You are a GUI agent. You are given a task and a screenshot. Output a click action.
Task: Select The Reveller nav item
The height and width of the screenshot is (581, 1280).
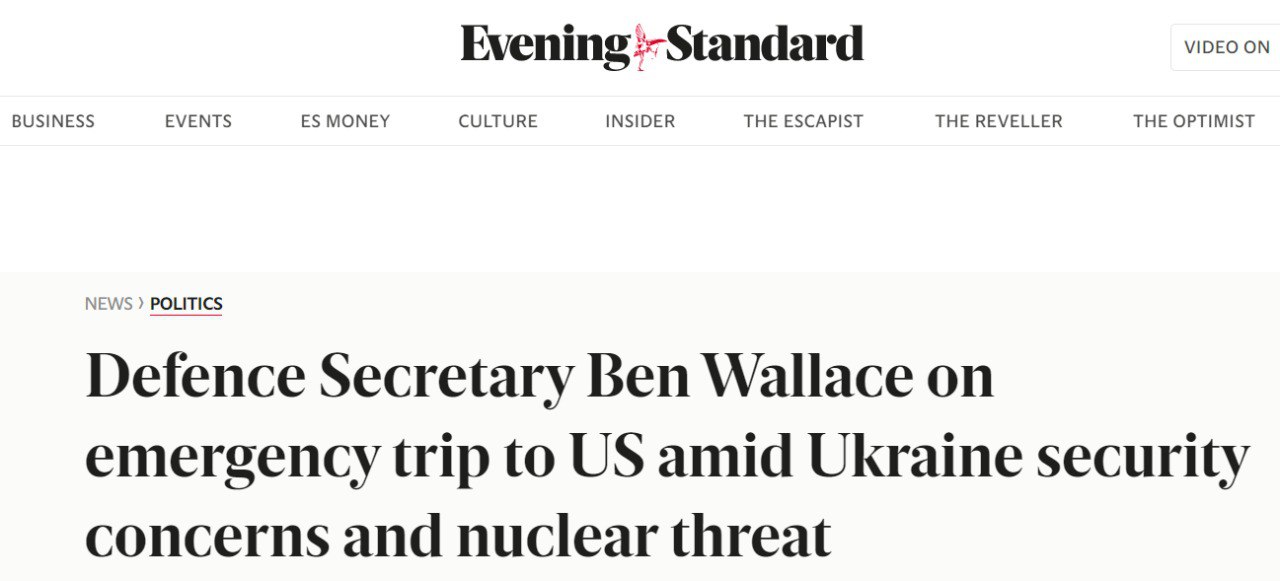click(x=998, y=121)
